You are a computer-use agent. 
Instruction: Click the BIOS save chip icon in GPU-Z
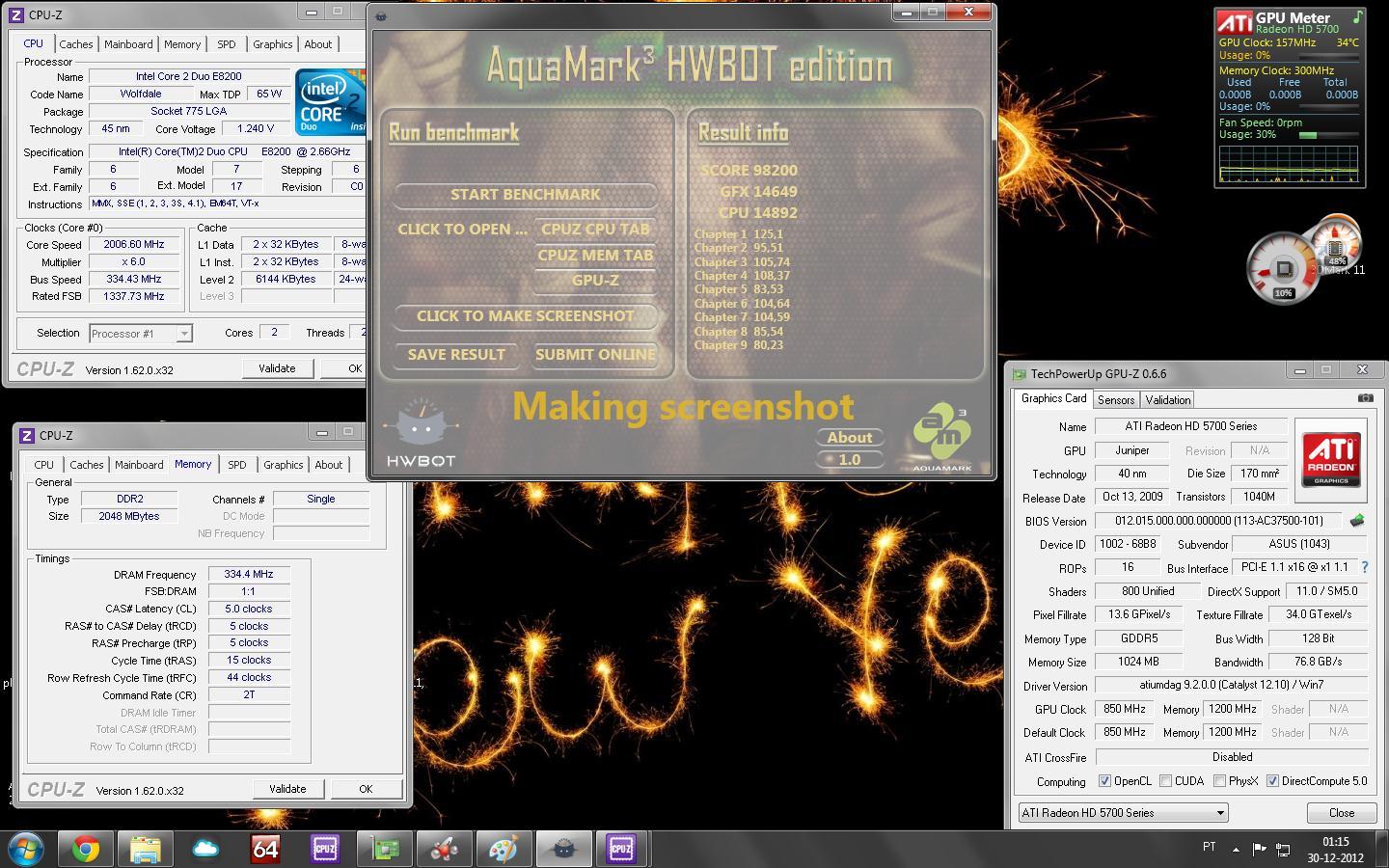coord(1358,521)
